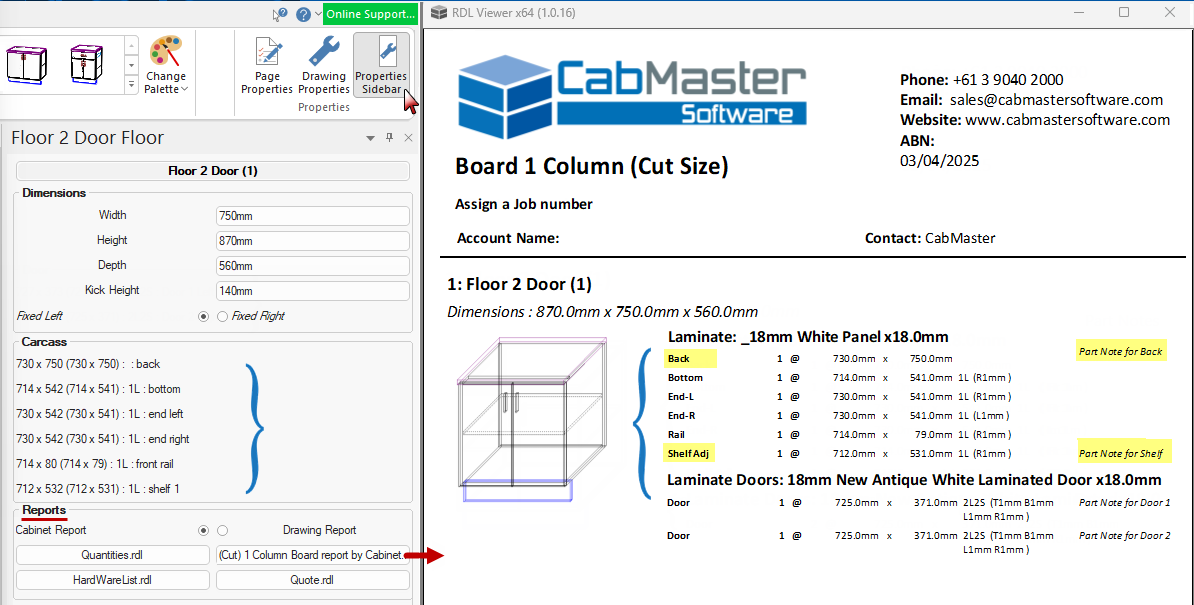Click 'Part Note for Shelf' note

(x=1121, y=454)
